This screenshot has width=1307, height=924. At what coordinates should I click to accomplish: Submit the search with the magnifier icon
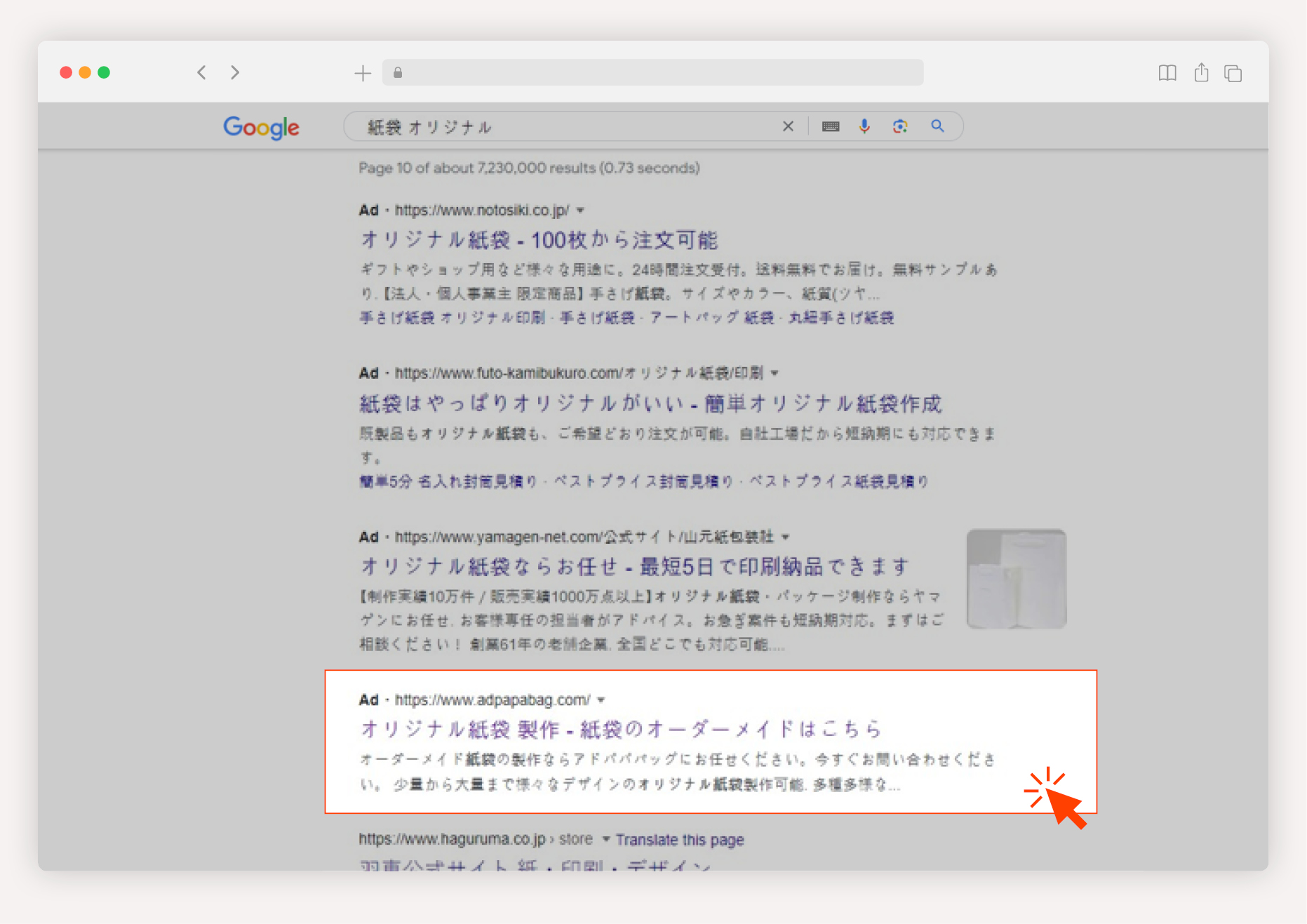937,126
